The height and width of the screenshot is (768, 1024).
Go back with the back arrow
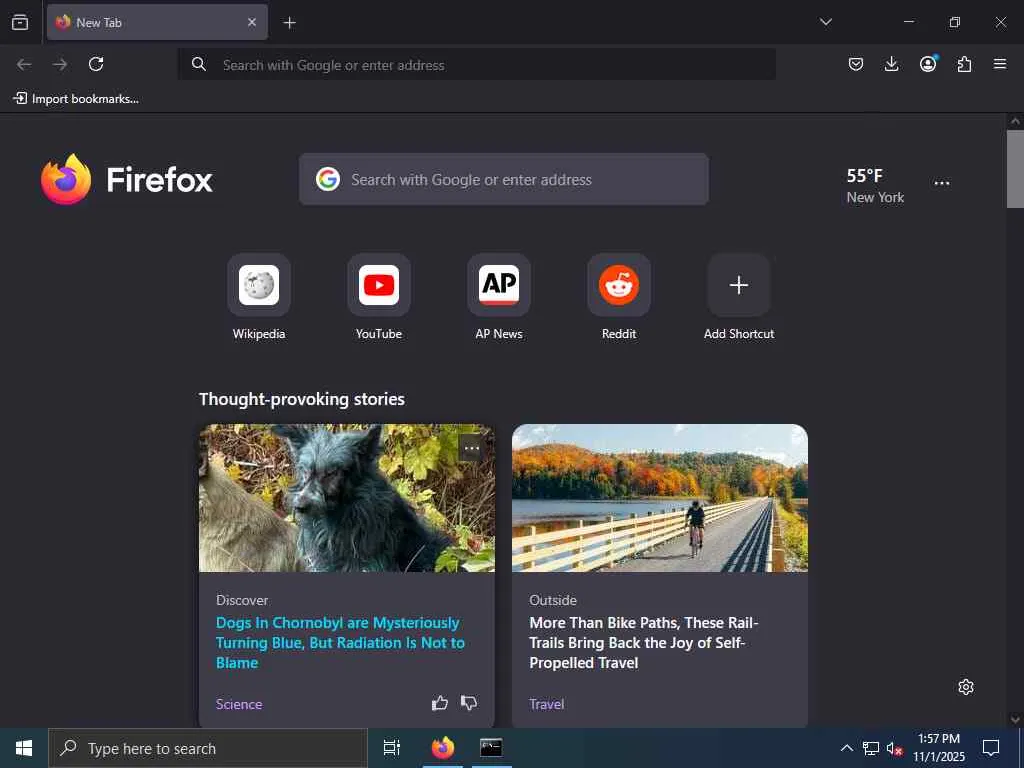[24, 64]
